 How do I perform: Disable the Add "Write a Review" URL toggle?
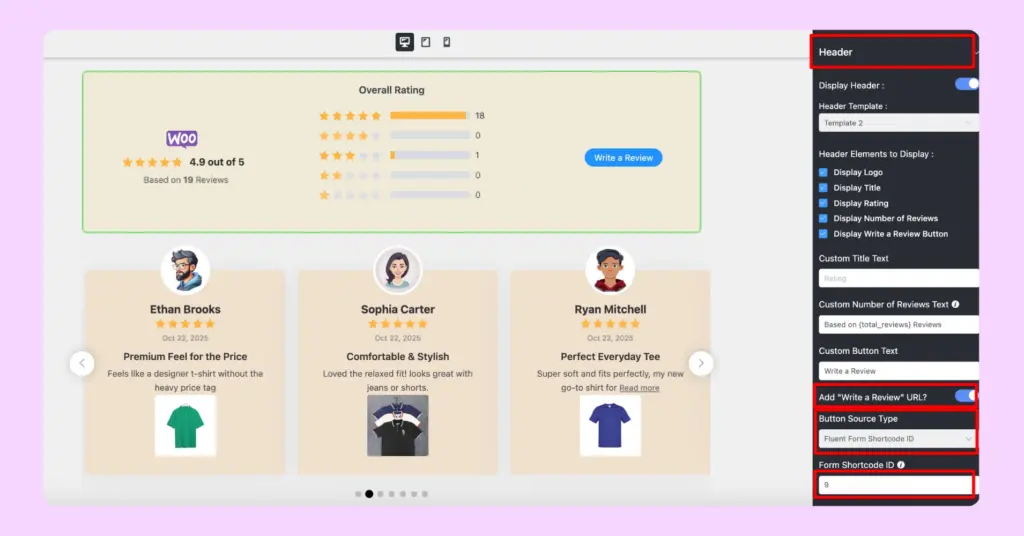coord(966,396)
